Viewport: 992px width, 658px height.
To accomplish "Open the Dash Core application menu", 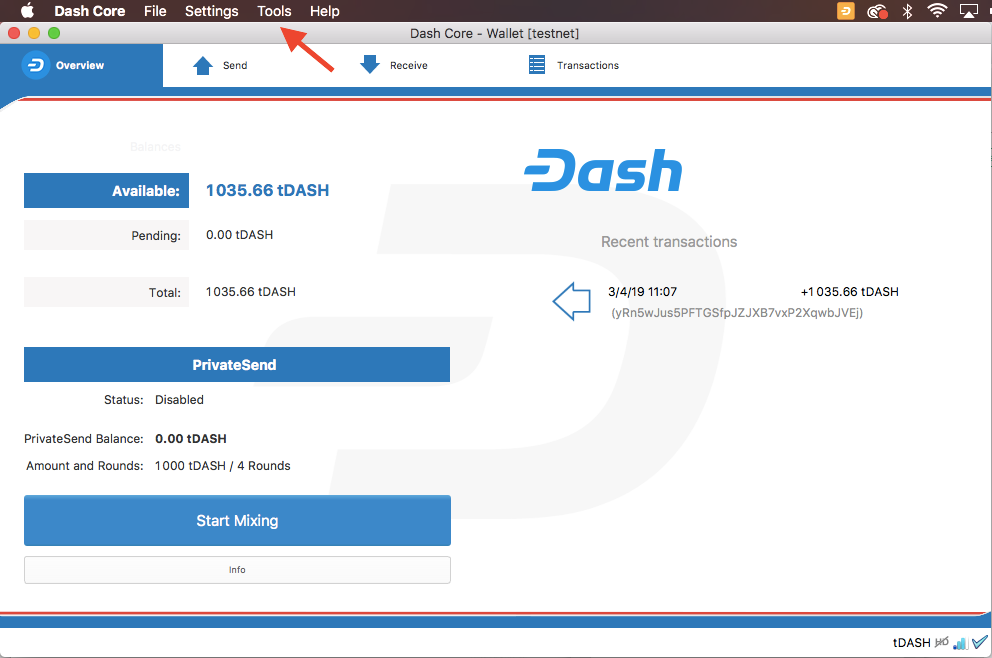I will [90, 11].
